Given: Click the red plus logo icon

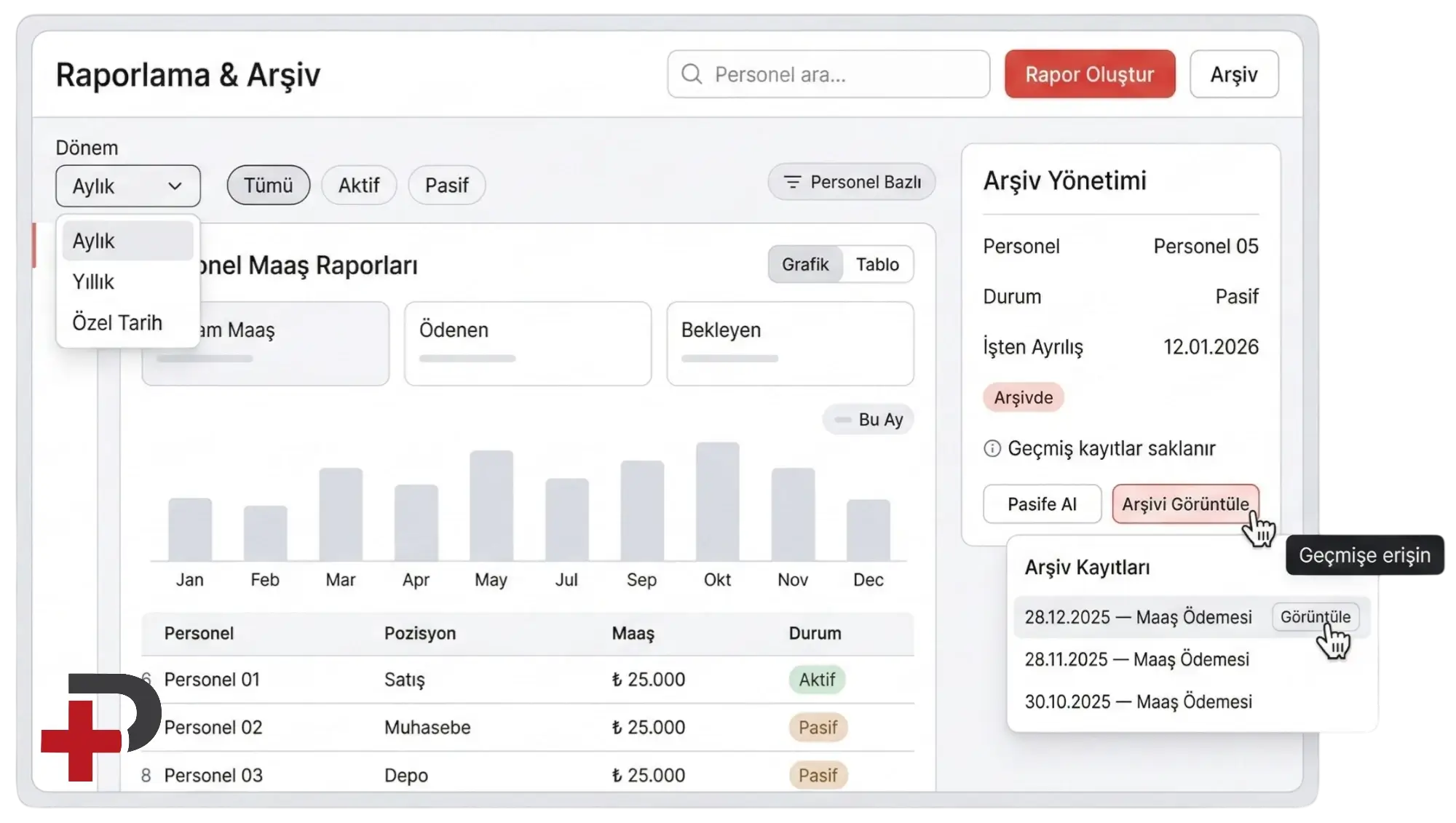Looking at the screenshot, I should coord(81,741).
